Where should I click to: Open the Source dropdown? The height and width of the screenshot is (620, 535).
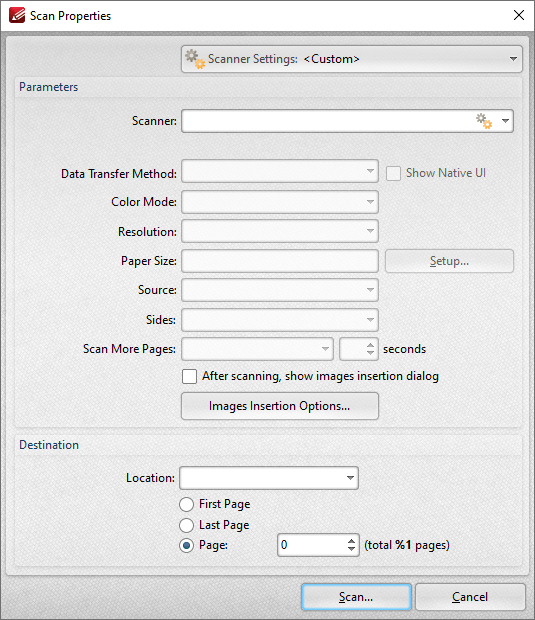[280, 290]
